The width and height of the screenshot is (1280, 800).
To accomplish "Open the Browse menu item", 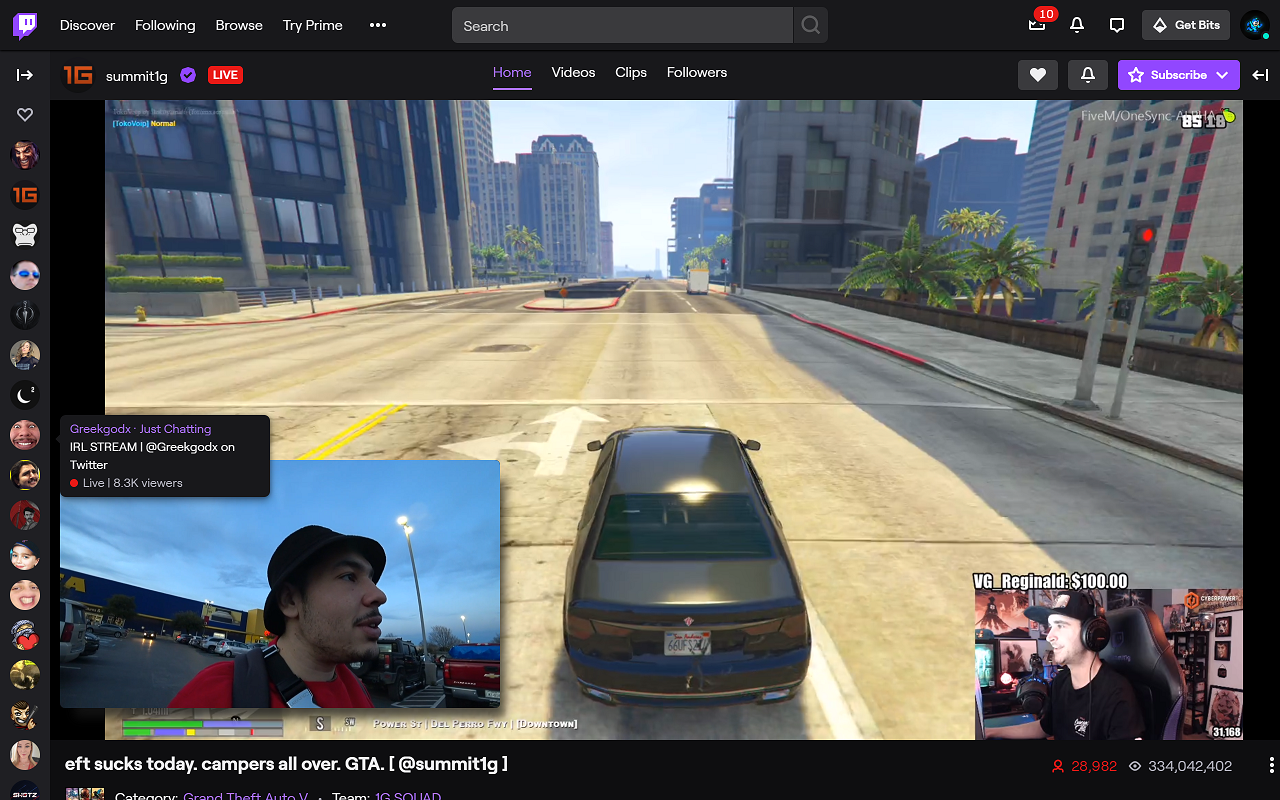I will tap(238, 25).
